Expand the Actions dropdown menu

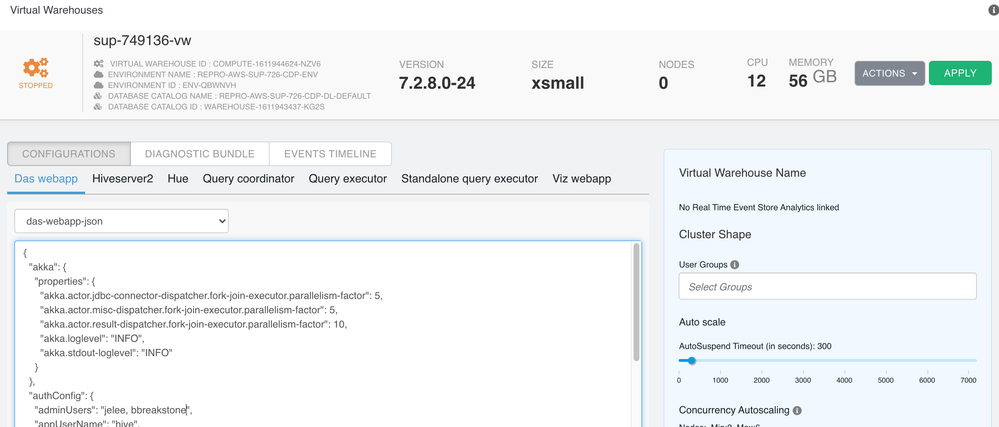point(889,73)
